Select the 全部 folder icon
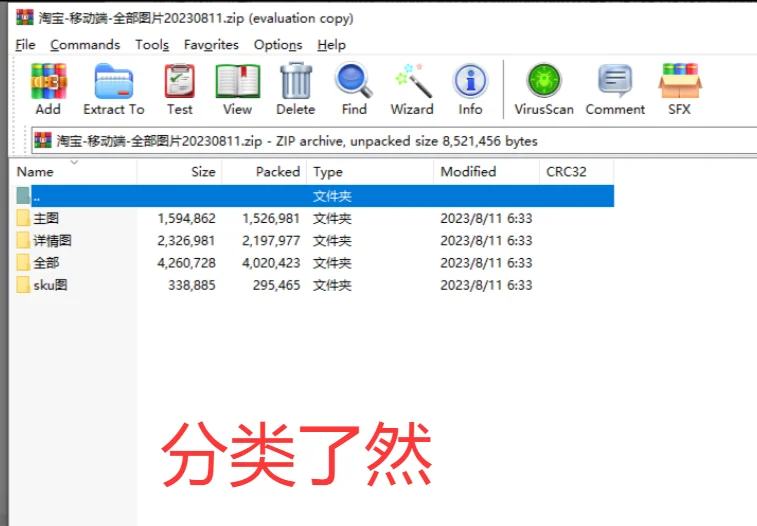 click(x=23, y=263)
